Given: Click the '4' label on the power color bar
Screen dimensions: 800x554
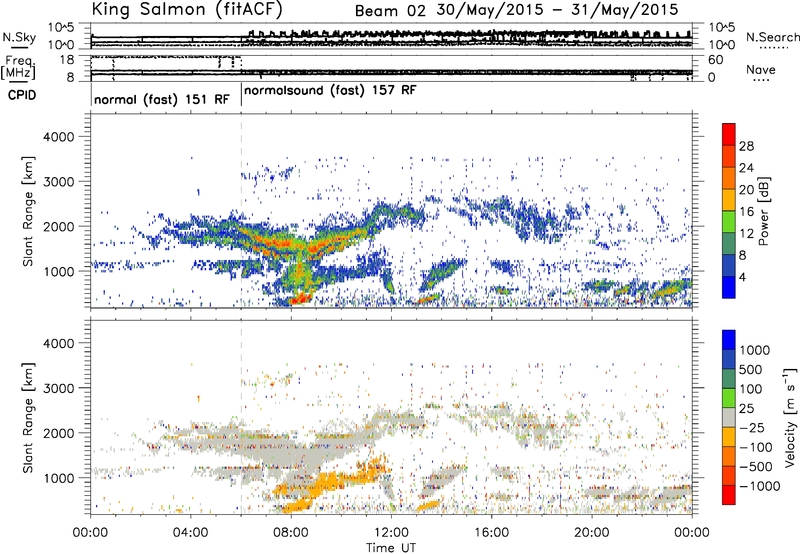Looking at the screenshot, I should pos(742,277).
